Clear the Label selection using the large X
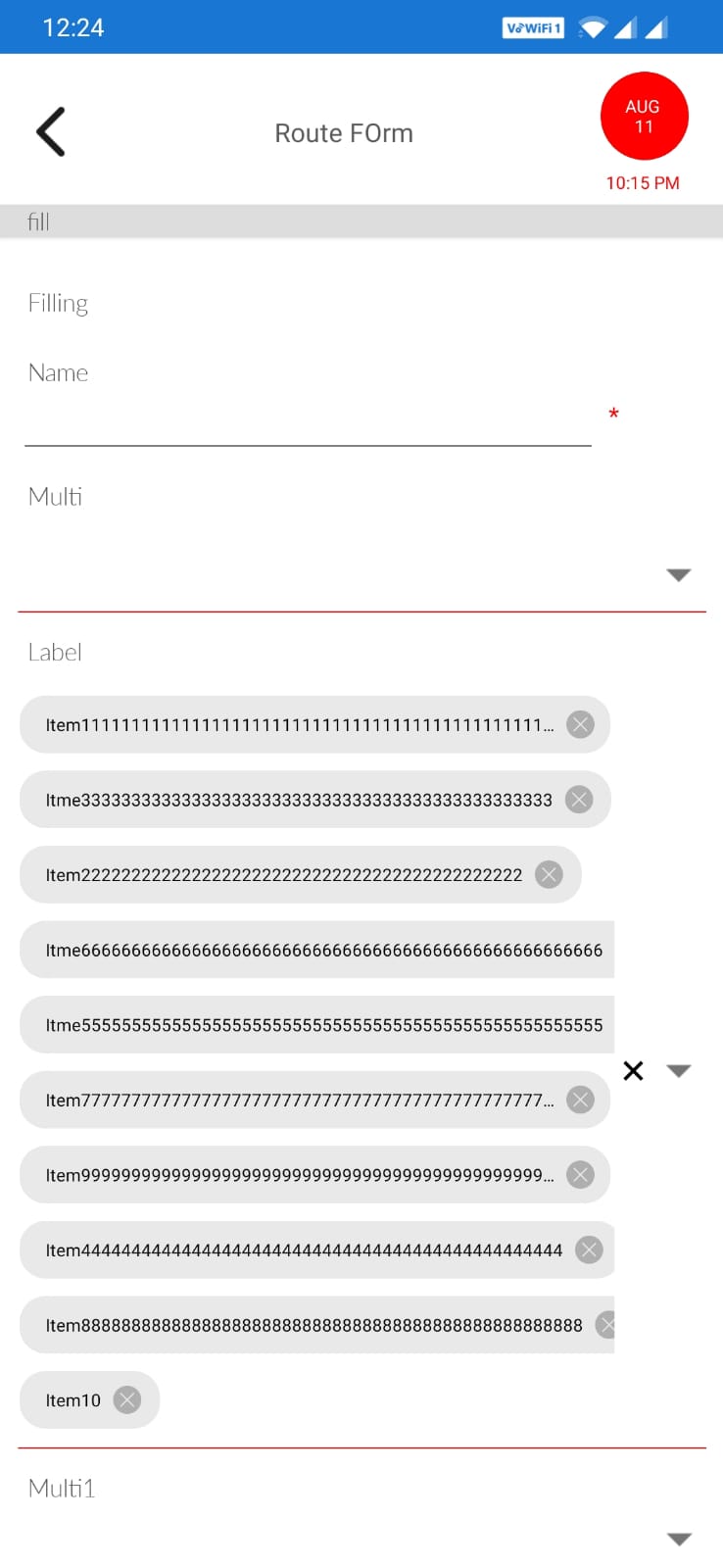The width and height of the screenshot is (723, 1568). click(632, 1070)
